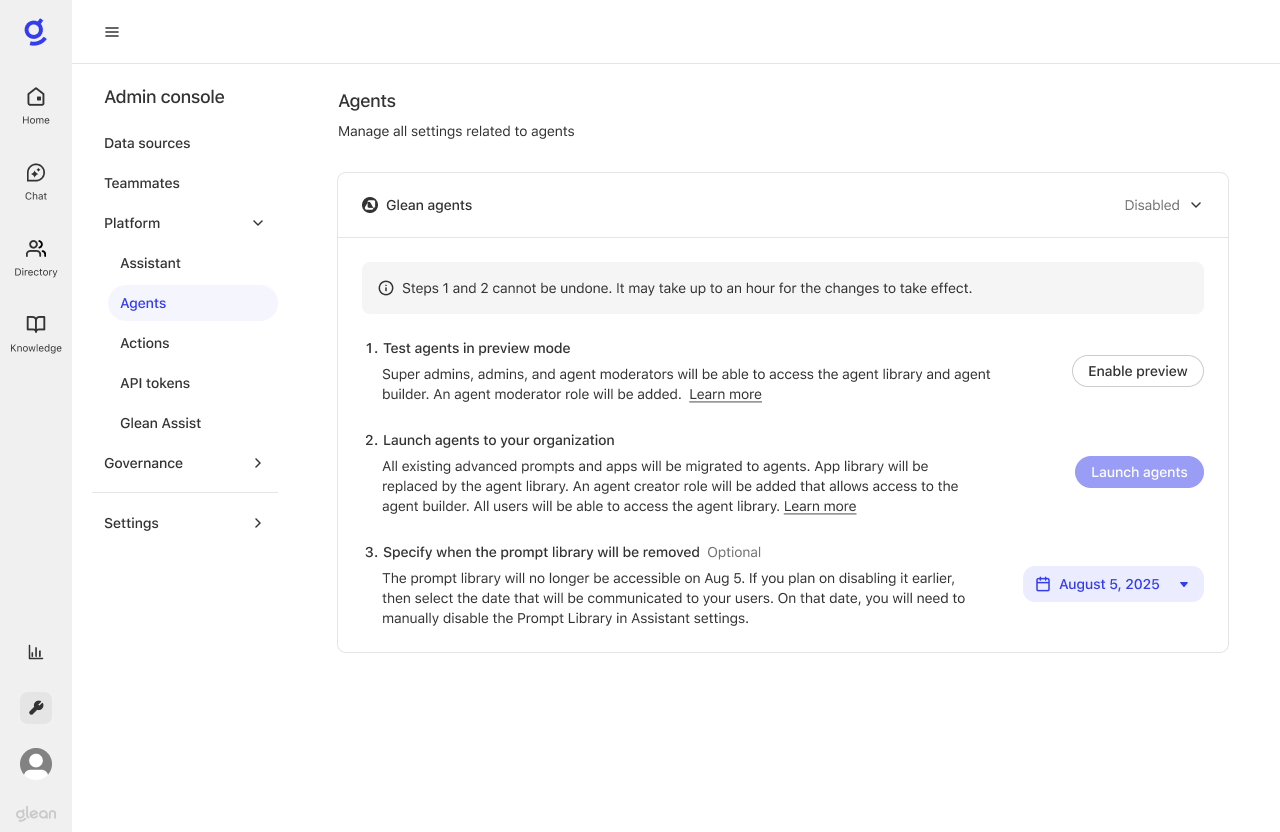1280x832 pixels.
Task: Click the Glean logo icon
Action: pyautogui.click(x=35, y=32)
